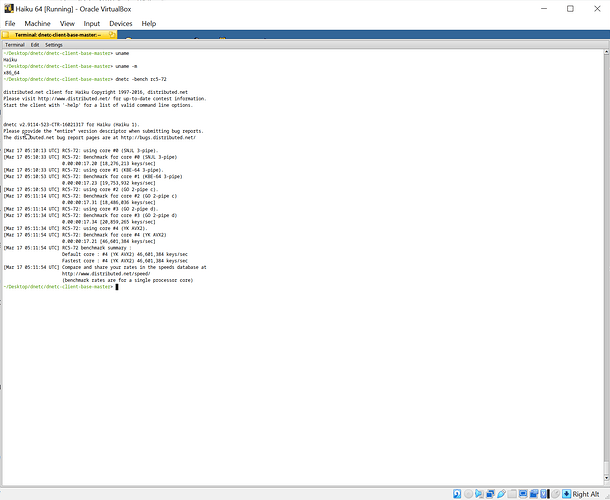Screen dimensions: 610x500
Task: Click 'Benchmark for core #2 (GO 2-pipe c)' line
Action: click(x=90, y=196)
